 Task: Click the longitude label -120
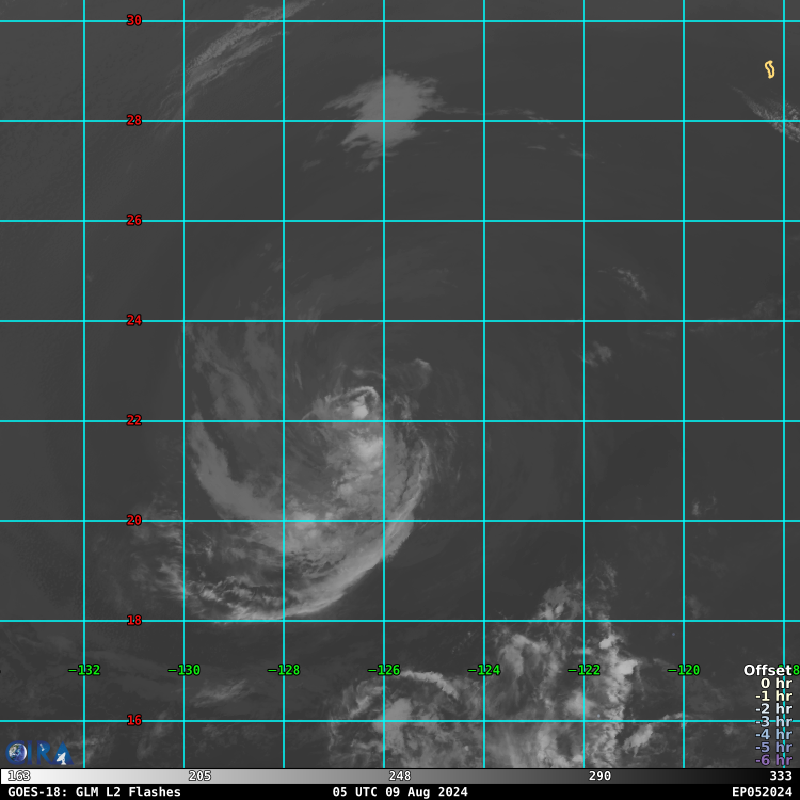click(684, 670)
